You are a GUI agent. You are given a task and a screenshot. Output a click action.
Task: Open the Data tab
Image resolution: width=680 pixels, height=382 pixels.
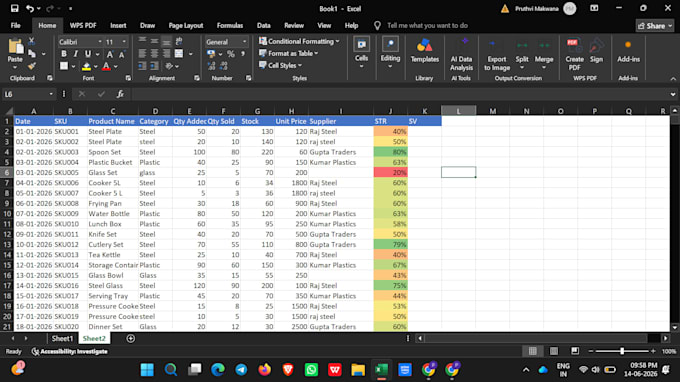(264, 26)
